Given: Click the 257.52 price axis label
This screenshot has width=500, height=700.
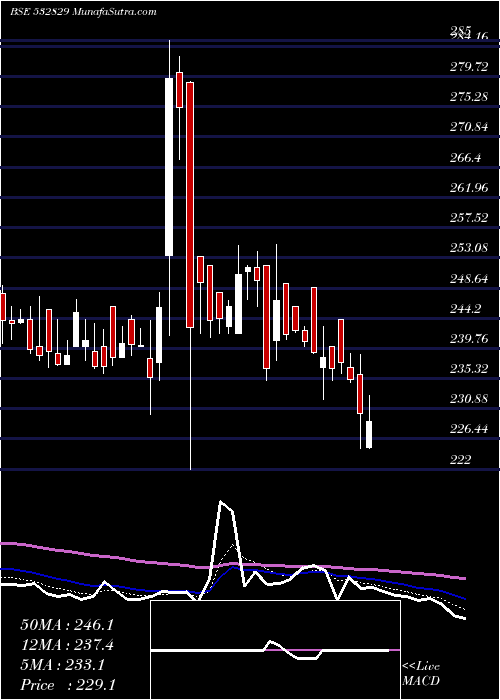Looking at the screenshot, I should 469,218.
